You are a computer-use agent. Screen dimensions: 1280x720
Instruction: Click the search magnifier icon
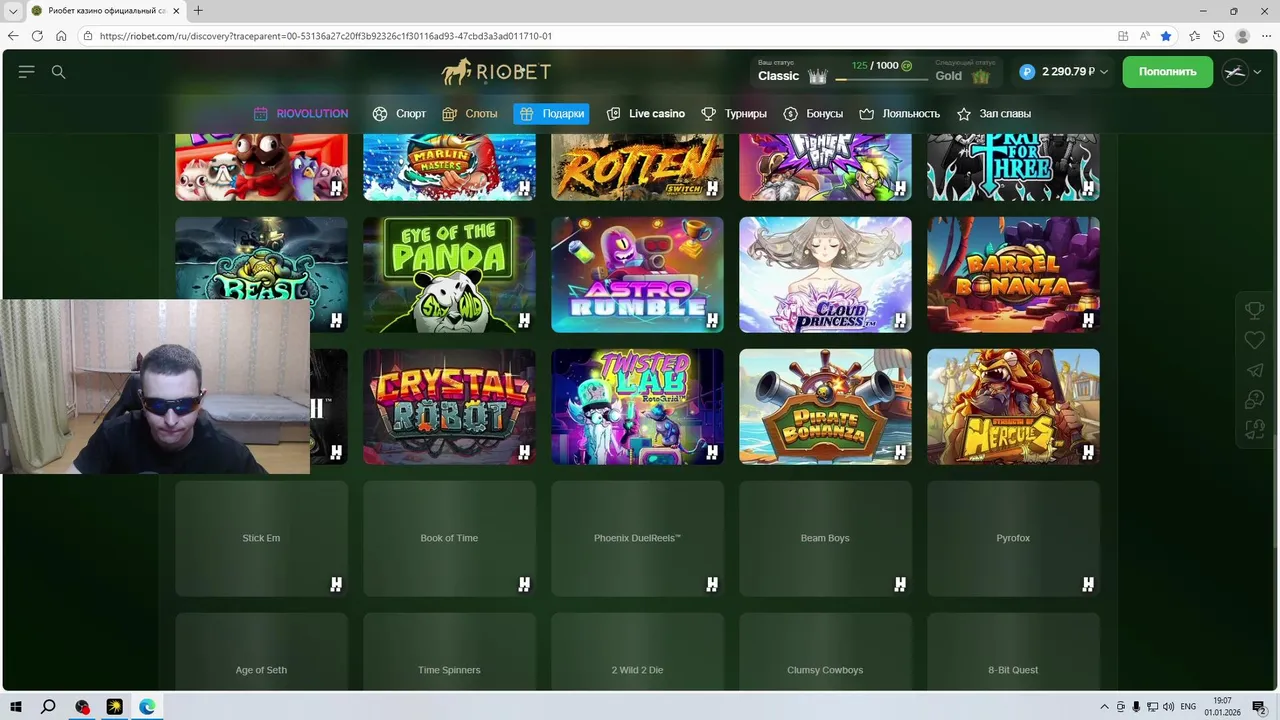pos(59,72)
